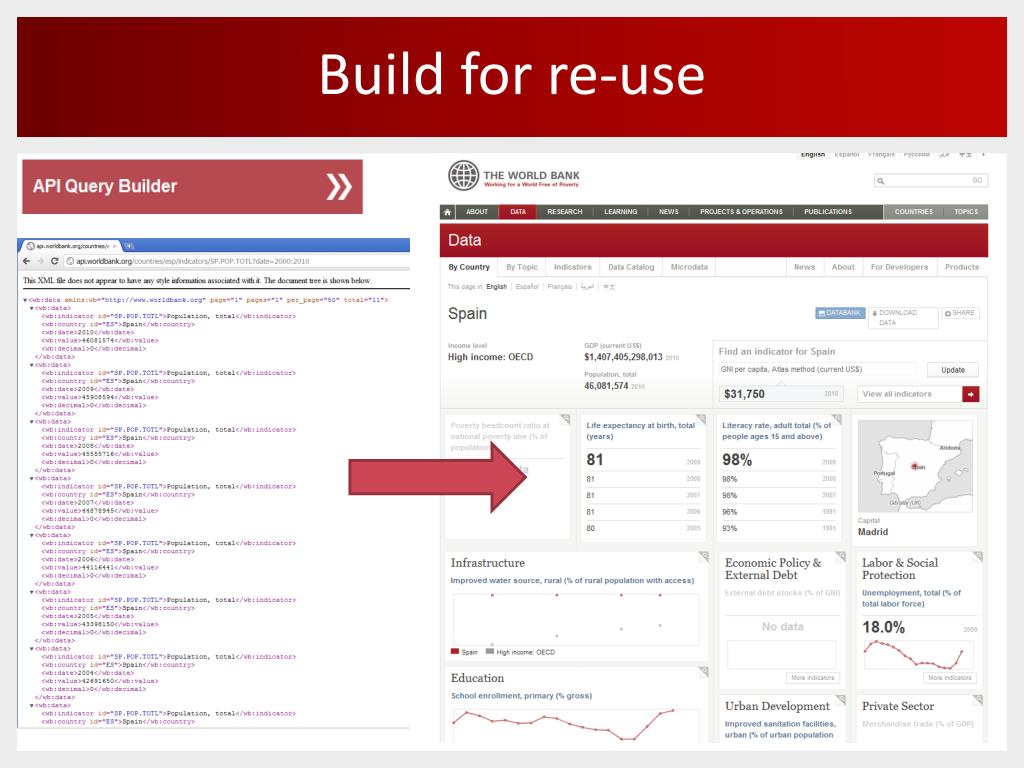This screenshot has height=768, width=1024.
Task: Open the Products tab
Action: point(962,267)
